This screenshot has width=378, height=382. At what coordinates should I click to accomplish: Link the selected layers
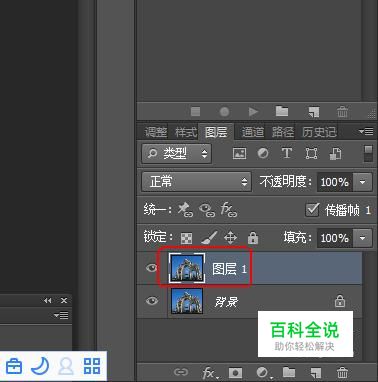point(181,372)
